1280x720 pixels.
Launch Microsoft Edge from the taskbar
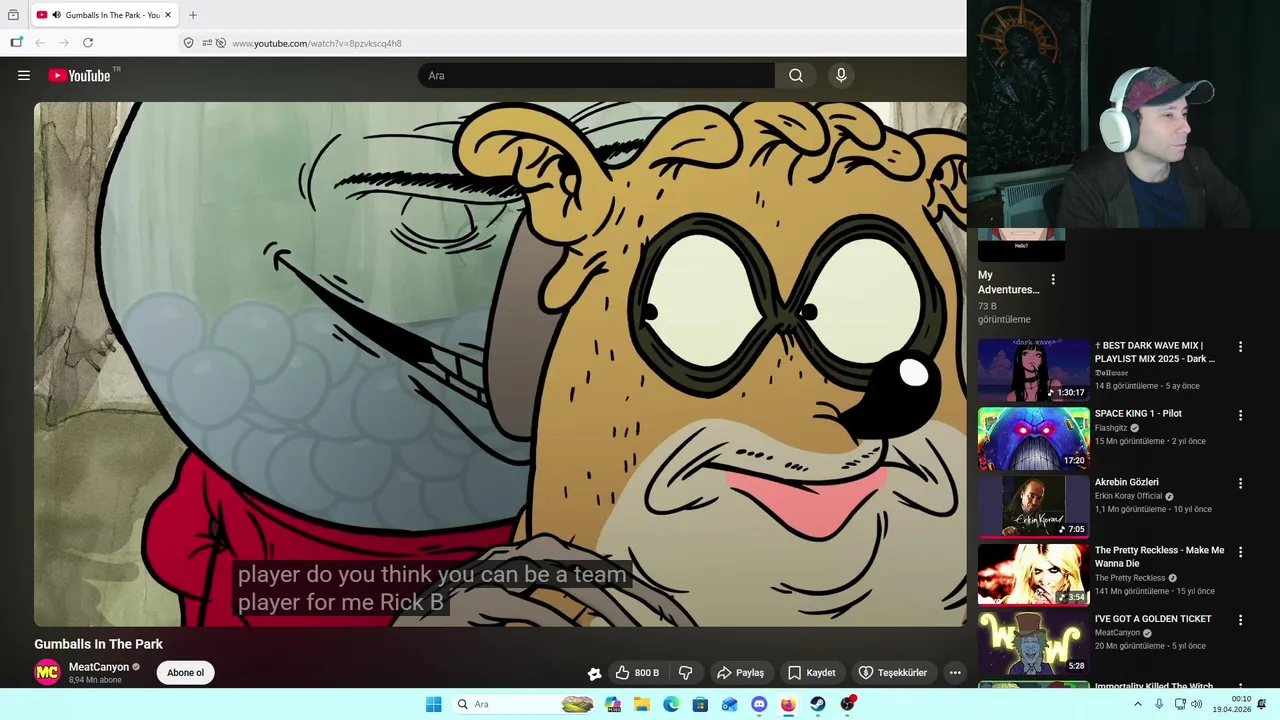point(671,704)
